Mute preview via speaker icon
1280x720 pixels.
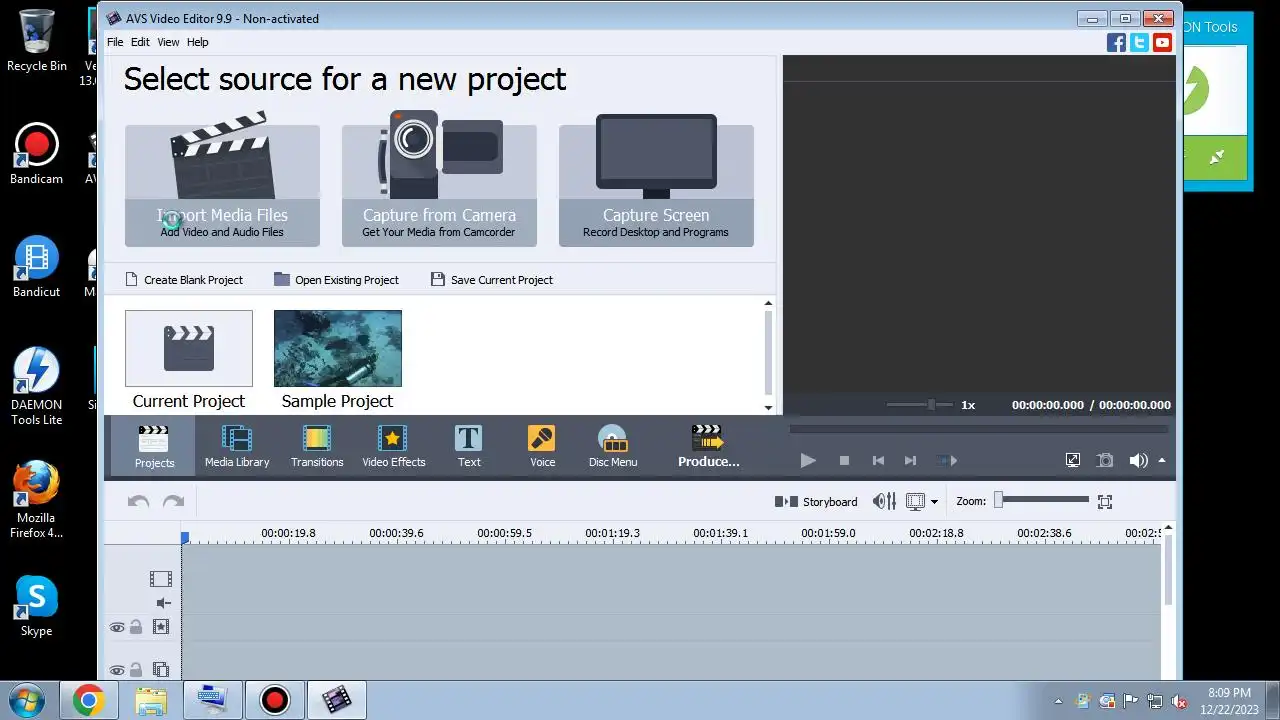[1138, 460]
